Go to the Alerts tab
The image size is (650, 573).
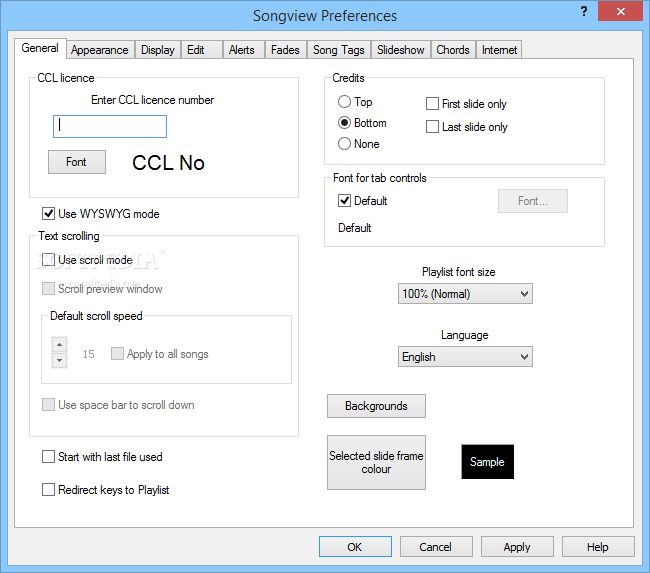click(244, 50)
